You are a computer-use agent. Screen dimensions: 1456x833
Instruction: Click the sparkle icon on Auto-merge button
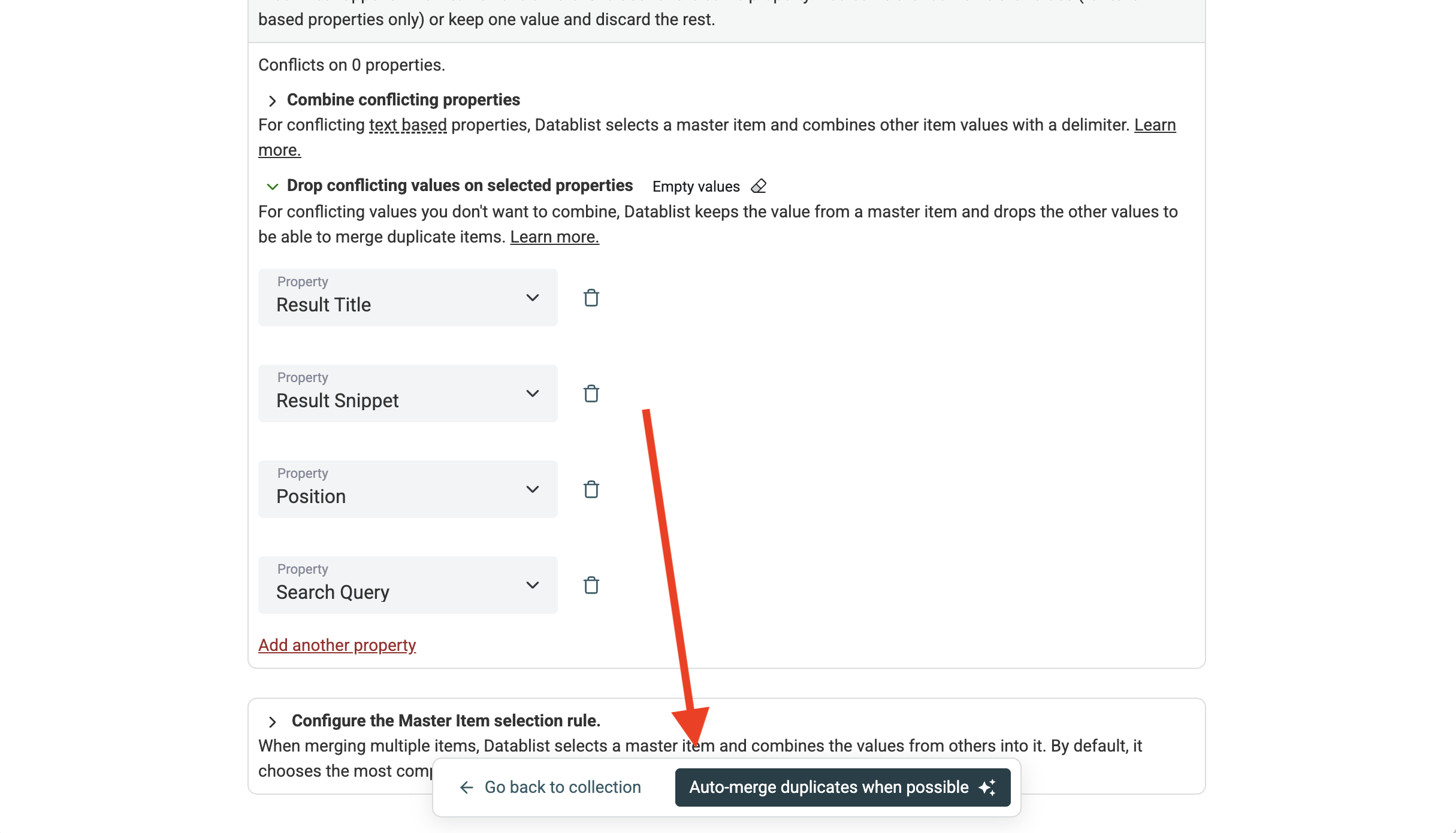click(x=987, y=787)
